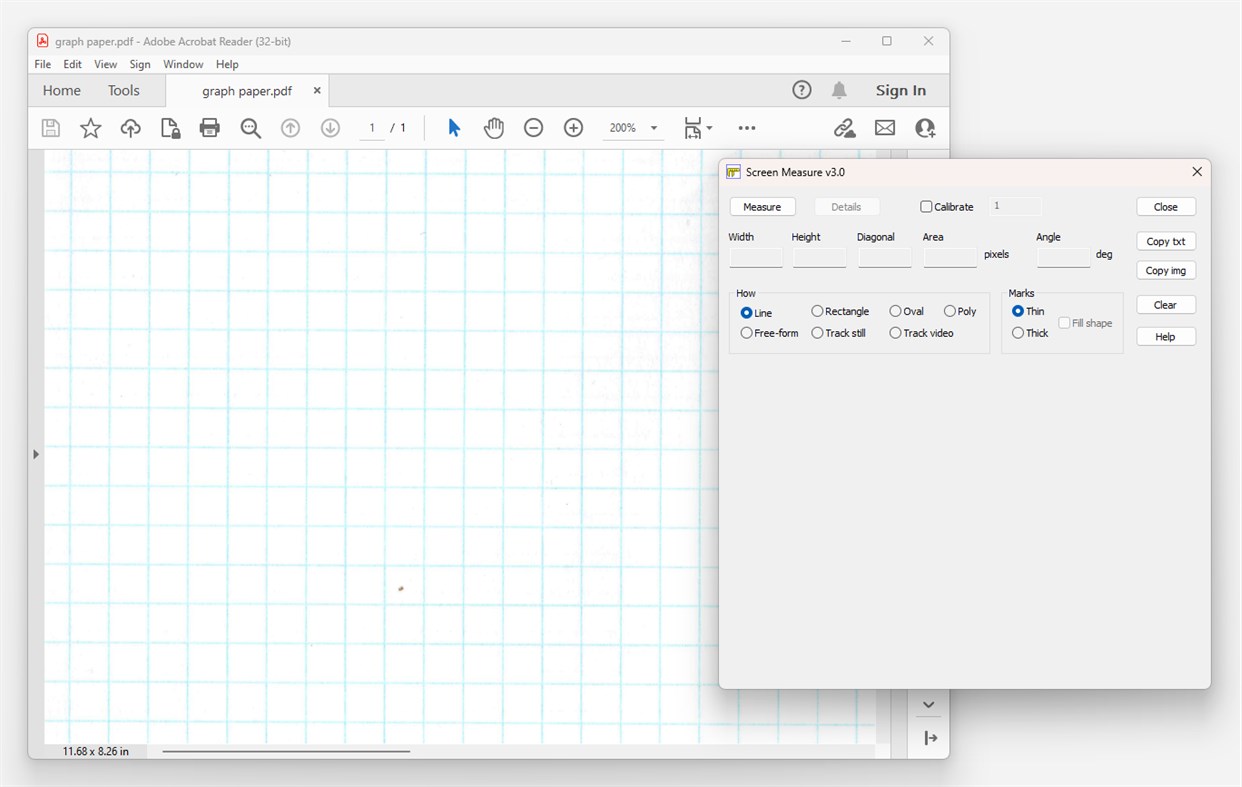This screenshot has height=787, width=1242.
Task: Open the Print dialog
Action: pos(209,127)
